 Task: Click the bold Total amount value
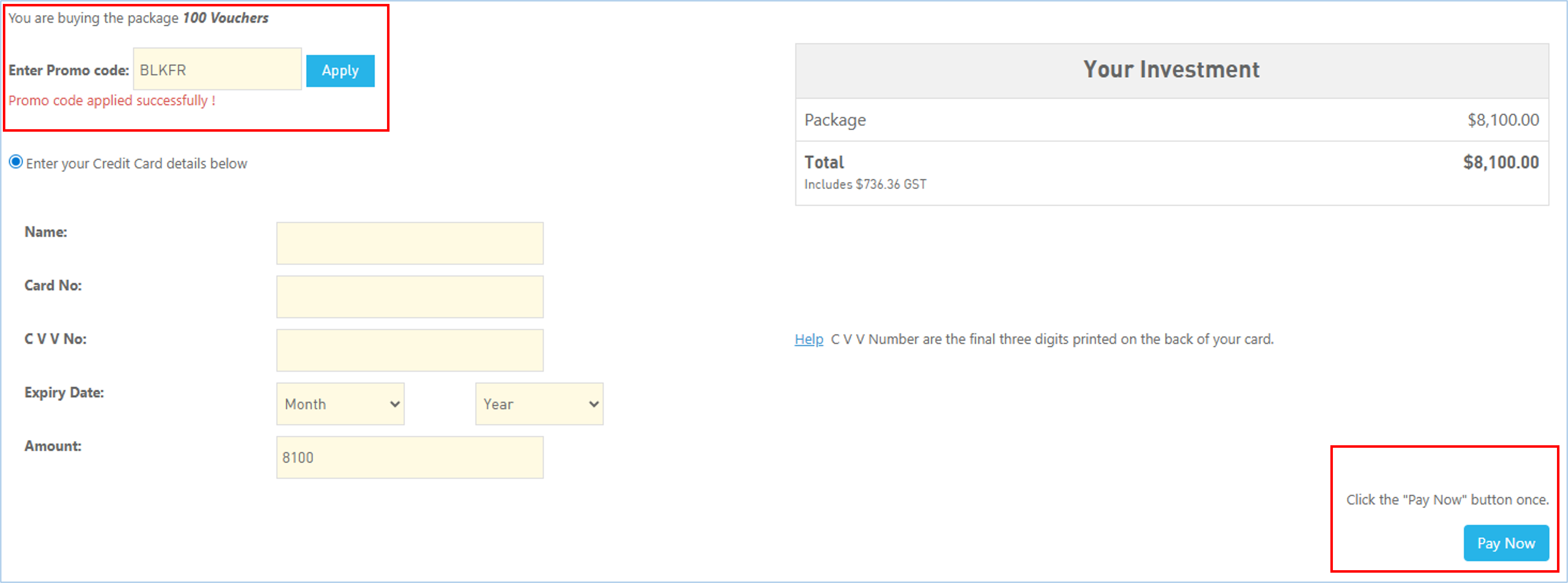click(1500, 162)
